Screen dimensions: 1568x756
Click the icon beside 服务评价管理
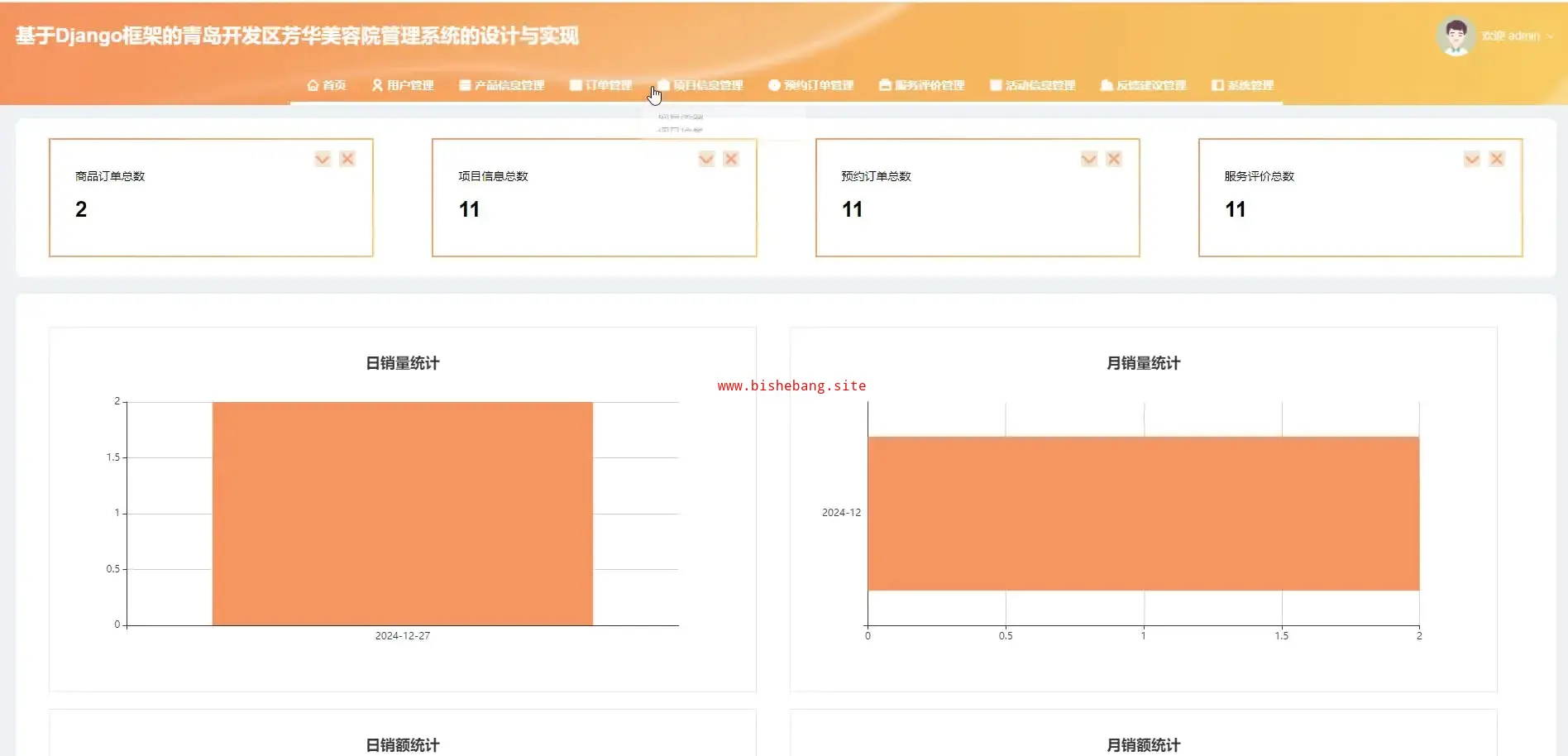(x=885, y=85)
